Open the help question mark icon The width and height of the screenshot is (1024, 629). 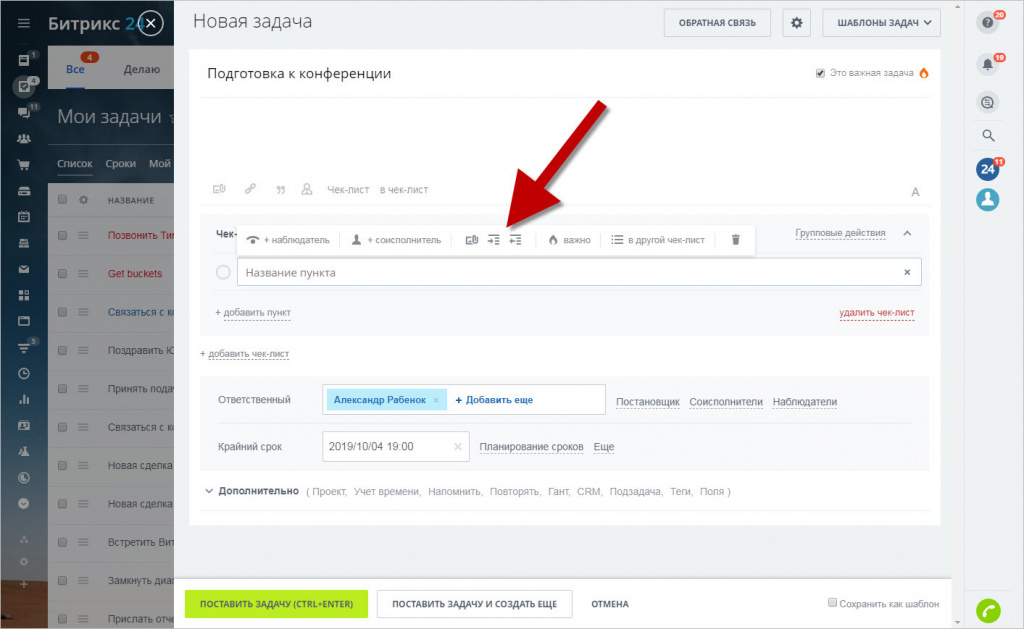pyautogui.click(x=988, y=22)
